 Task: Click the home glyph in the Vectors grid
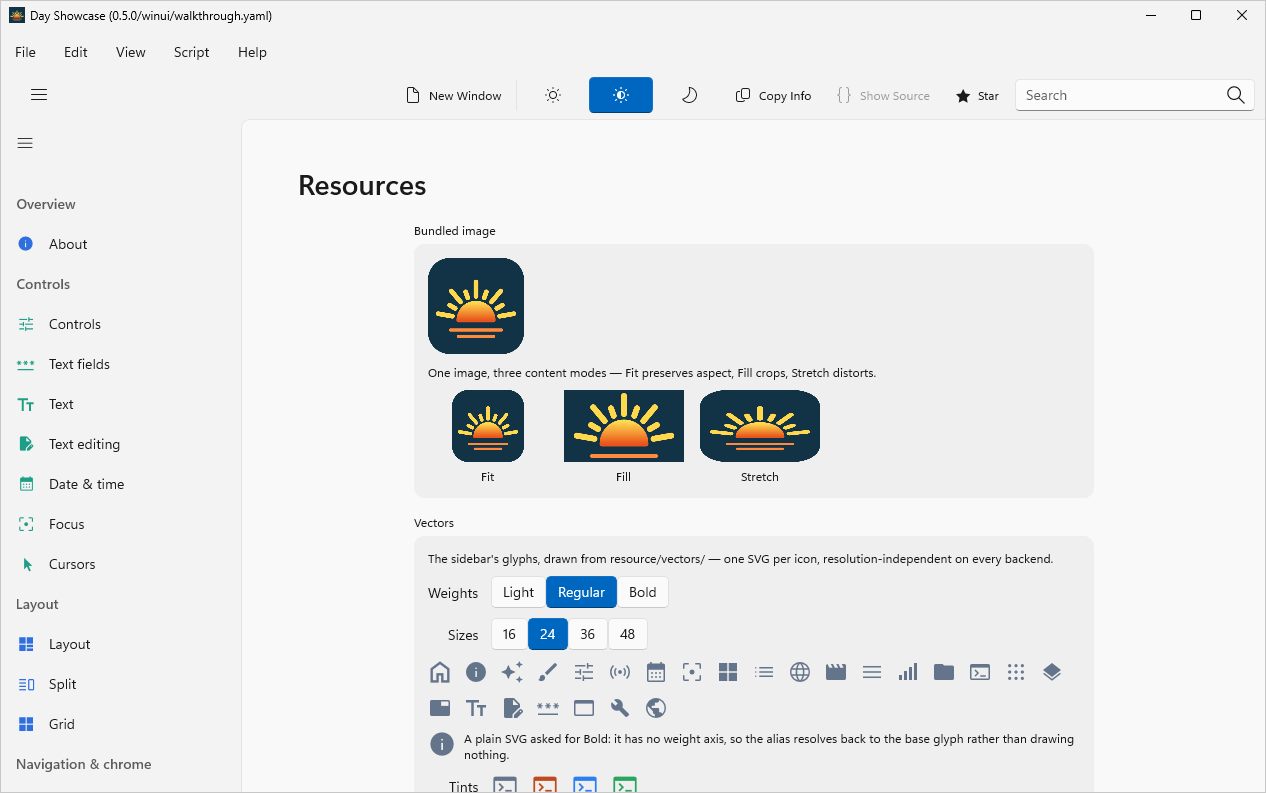[440, 672]
